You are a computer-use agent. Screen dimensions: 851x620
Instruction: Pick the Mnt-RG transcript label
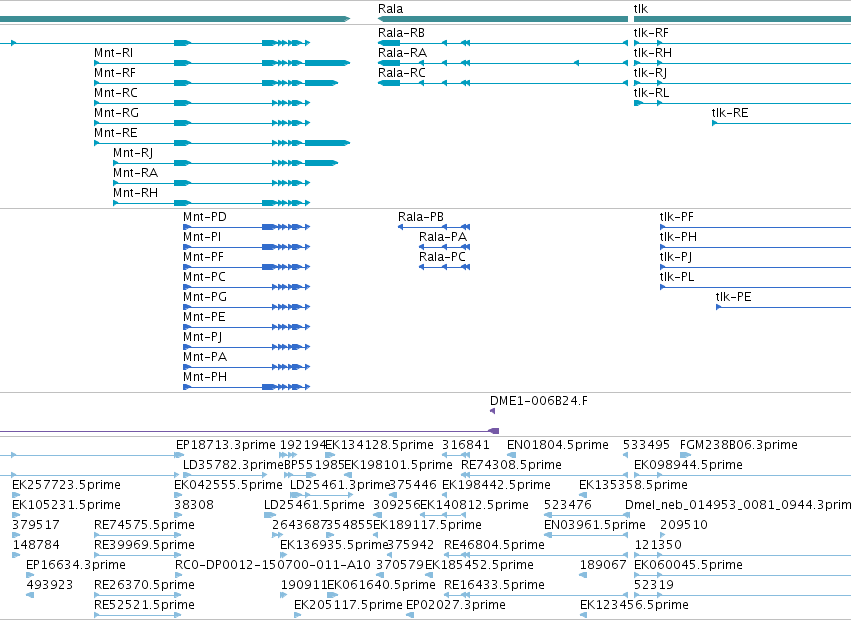(x=116, y=113)
